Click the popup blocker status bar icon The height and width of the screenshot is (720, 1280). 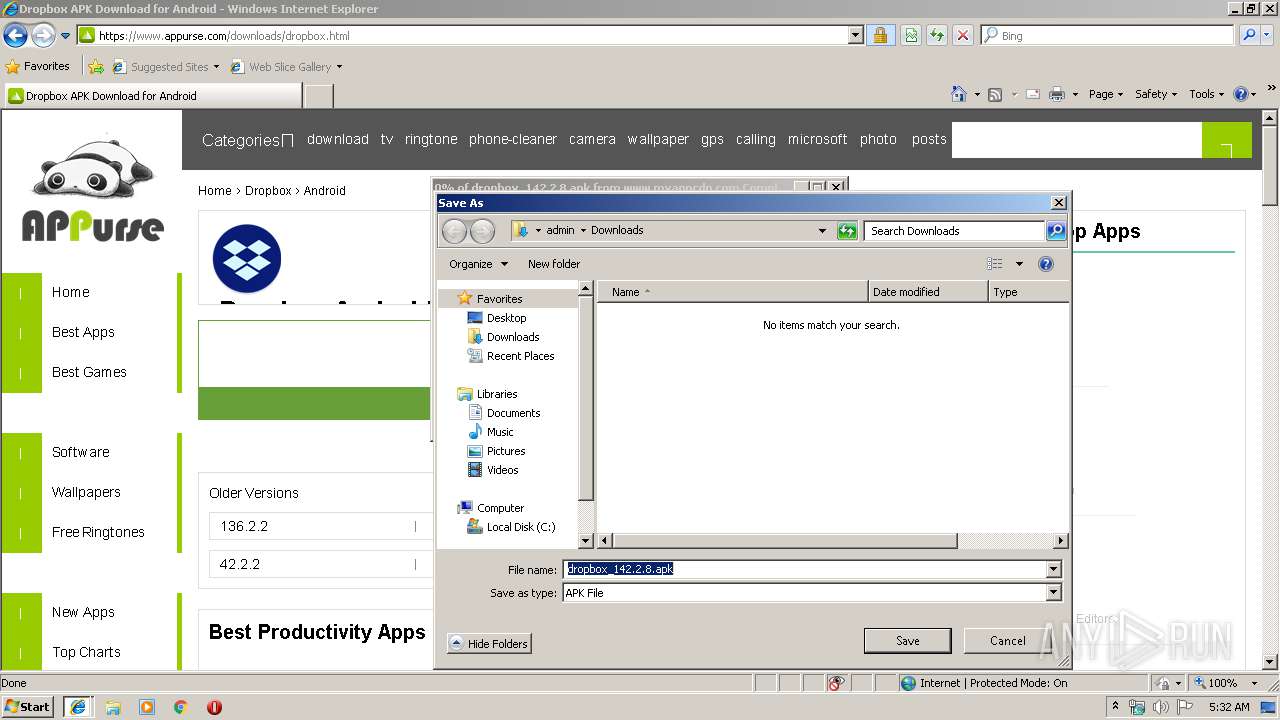836,683
